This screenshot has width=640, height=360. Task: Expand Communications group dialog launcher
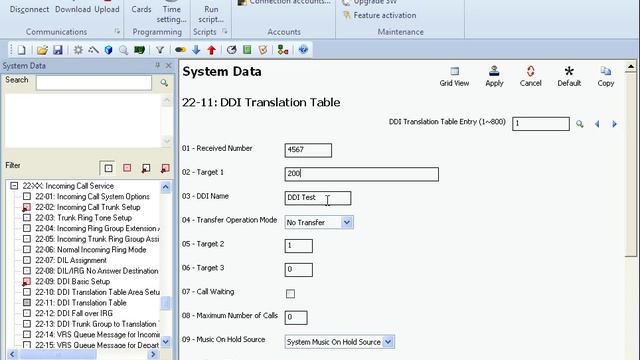[117, 31]
